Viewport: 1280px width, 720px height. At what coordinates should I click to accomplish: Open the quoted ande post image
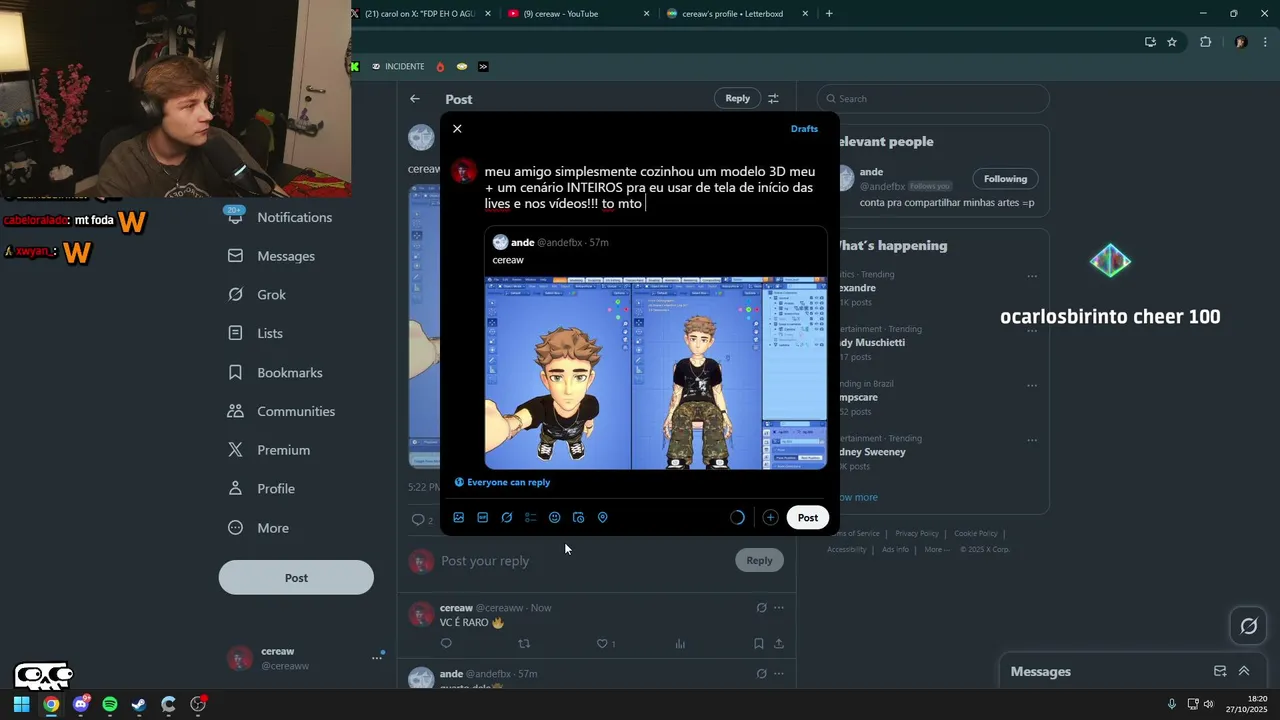pos(656,373)
